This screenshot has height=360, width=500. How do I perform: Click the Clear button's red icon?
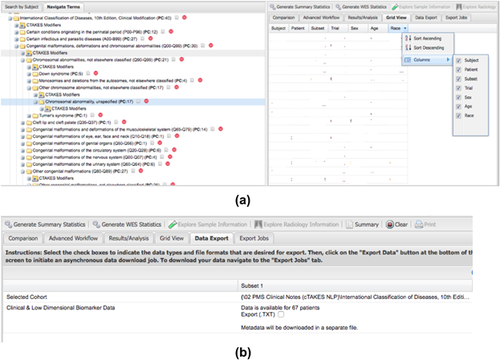pyautogui.click(x=389, y=224)
